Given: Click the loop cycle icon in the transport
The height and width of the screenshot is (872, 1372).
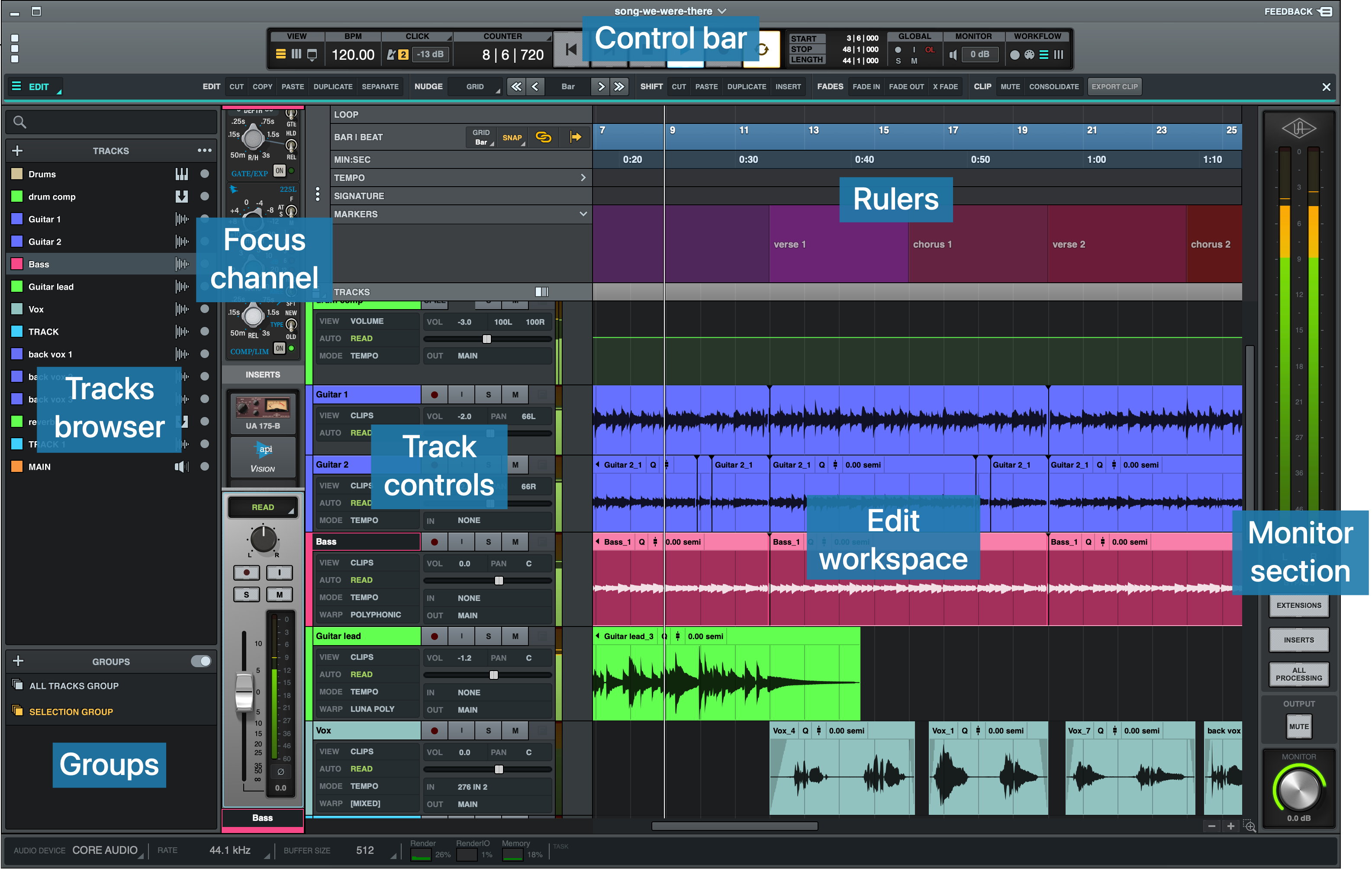Looking at the screenshot, I should pos(762,50).
